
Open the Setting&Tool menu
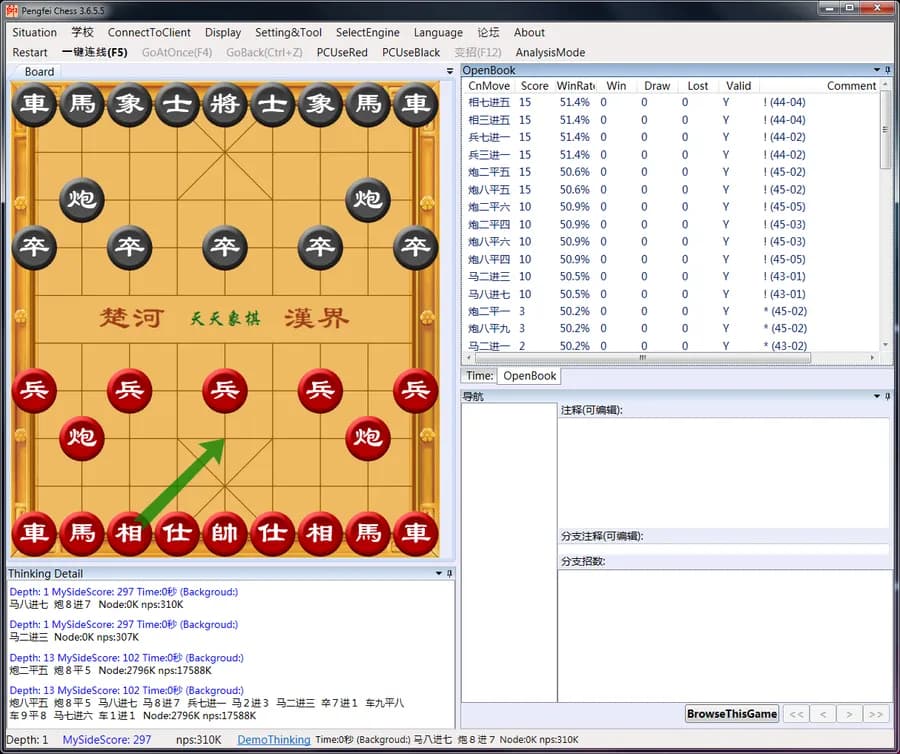[288, 33]
